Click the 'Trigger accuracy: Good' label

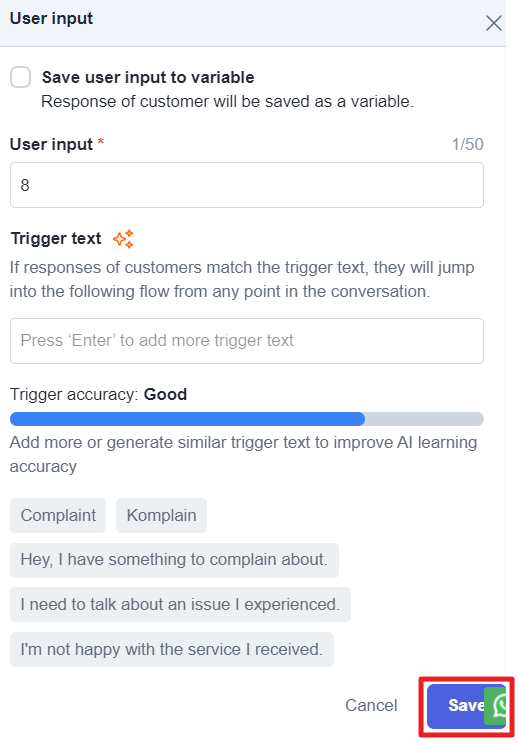(x=98, y=394)
